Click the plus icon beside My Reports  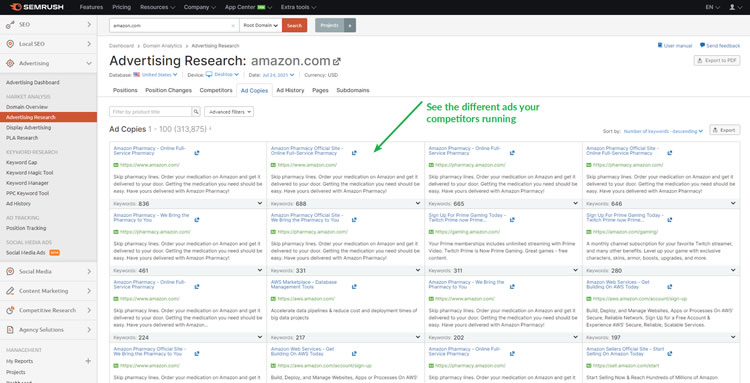88,361
